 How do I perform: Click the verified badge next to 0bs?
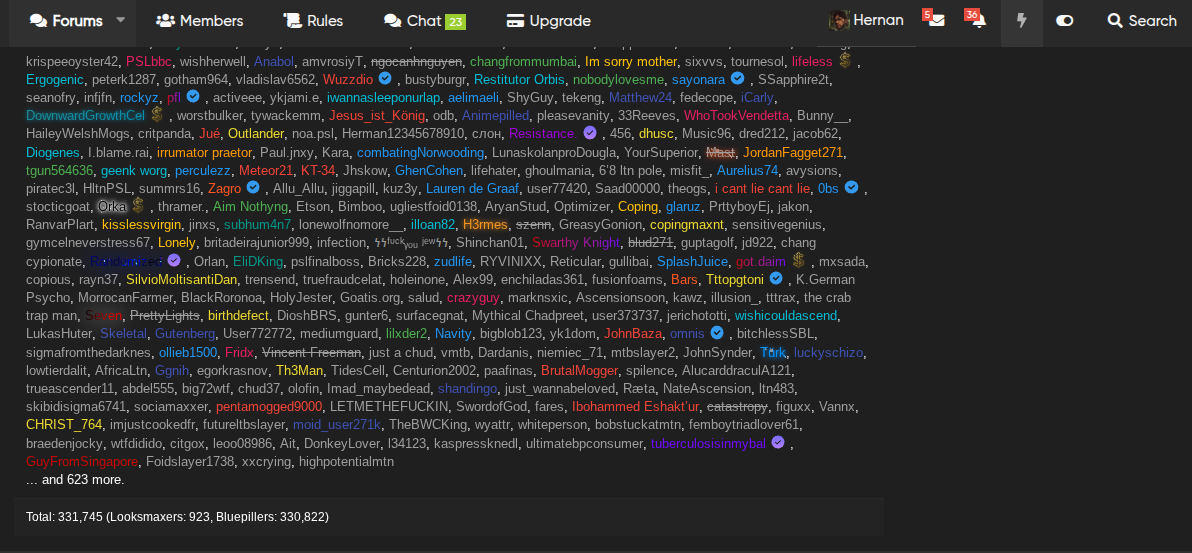pos(851,187)
